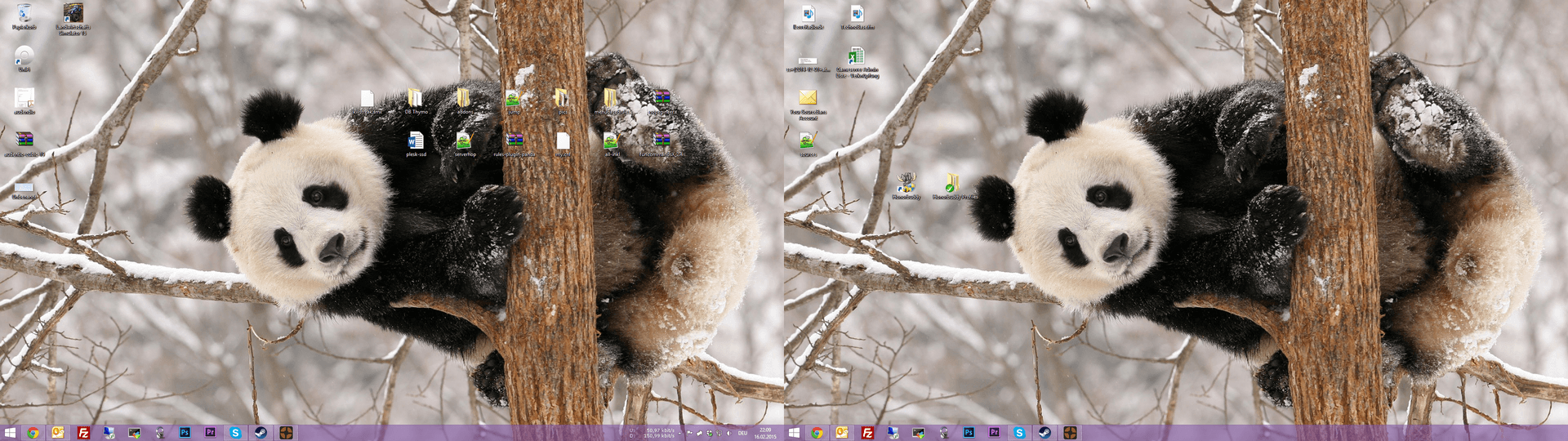Open Photoshop on left monitor taskbar
Viewport: 1568px width, 441px height.
185,433
